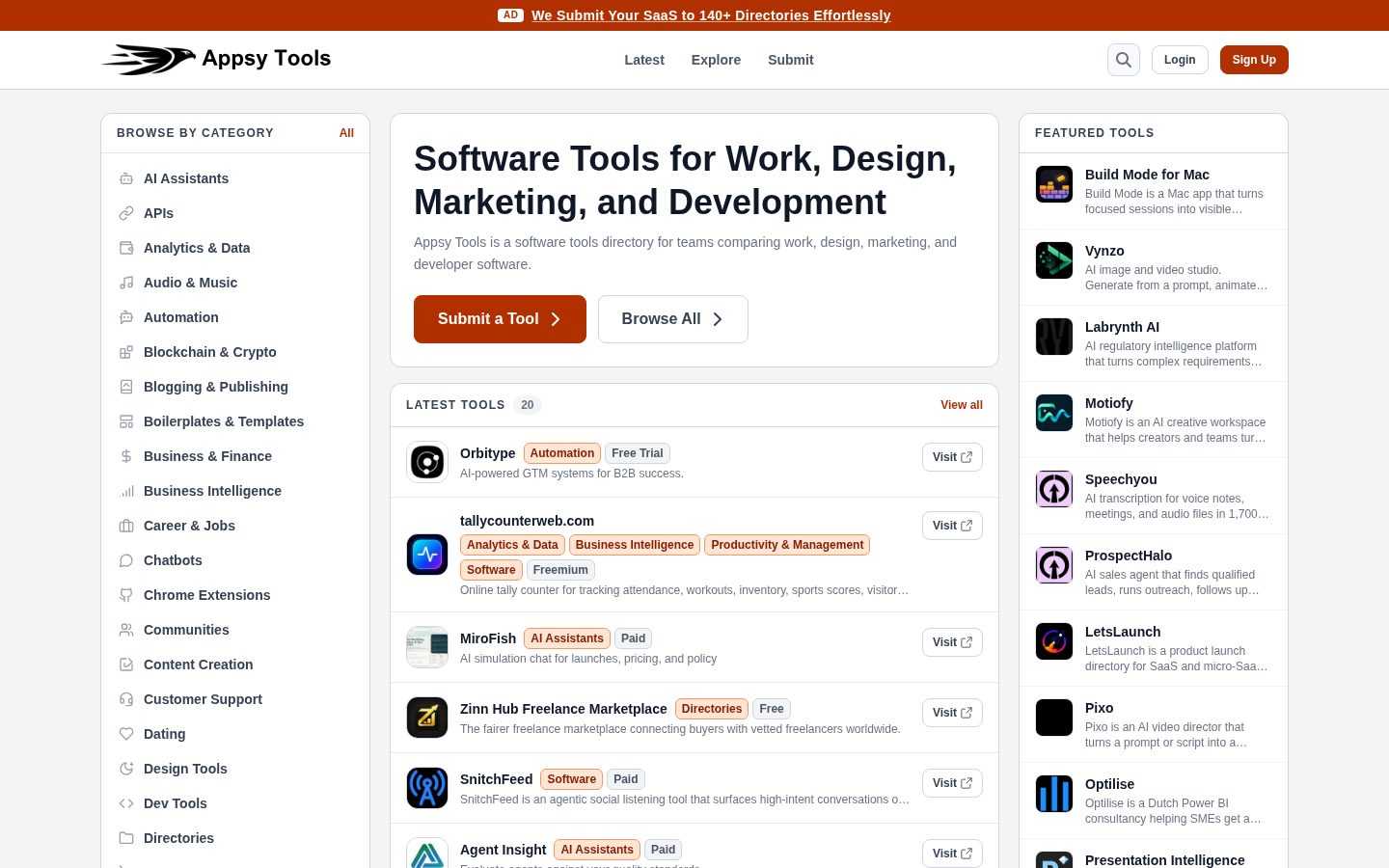Click the Appsy Tools eagle logo
This screenshot has height=868, width=1389.
point(149,60)
